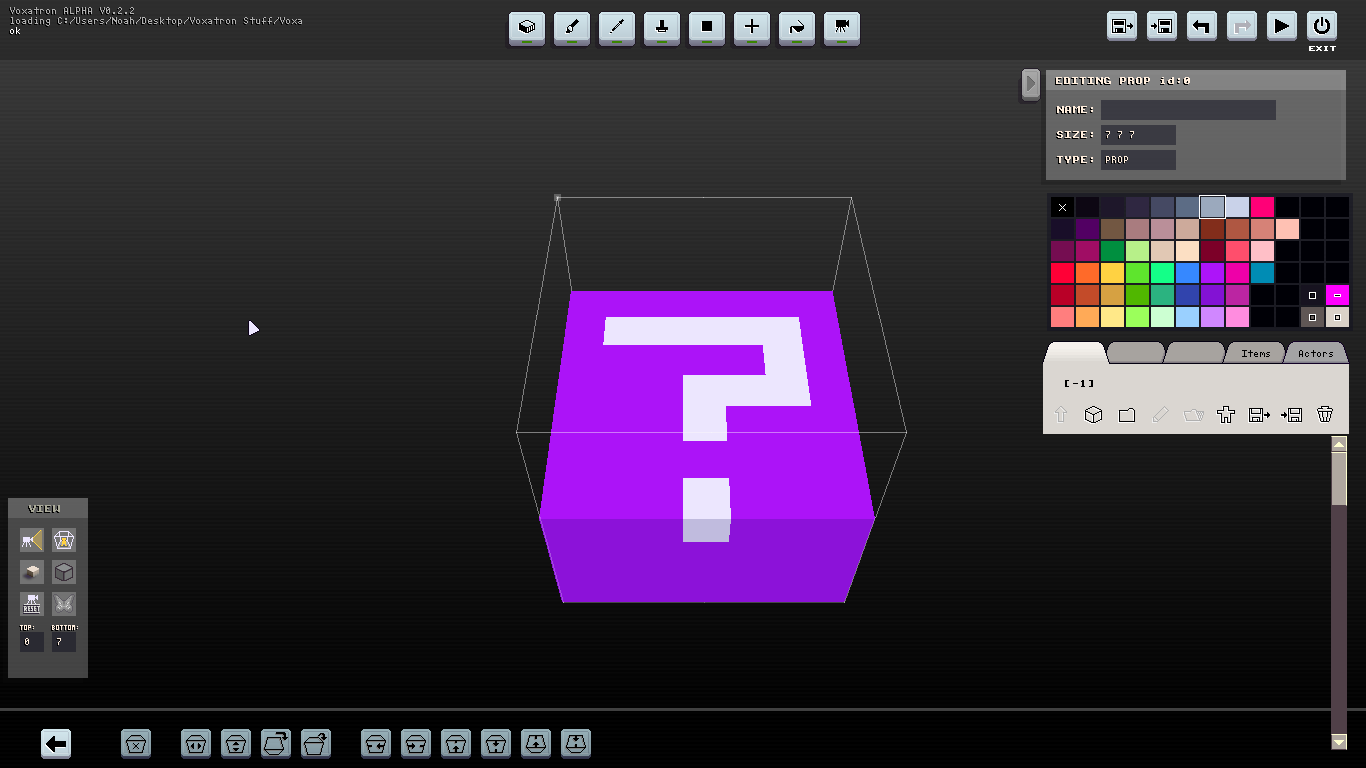Click the scrollbar down arrow
The height and width of the screenshot is (768, 1366).
[x=1339, y=741]
